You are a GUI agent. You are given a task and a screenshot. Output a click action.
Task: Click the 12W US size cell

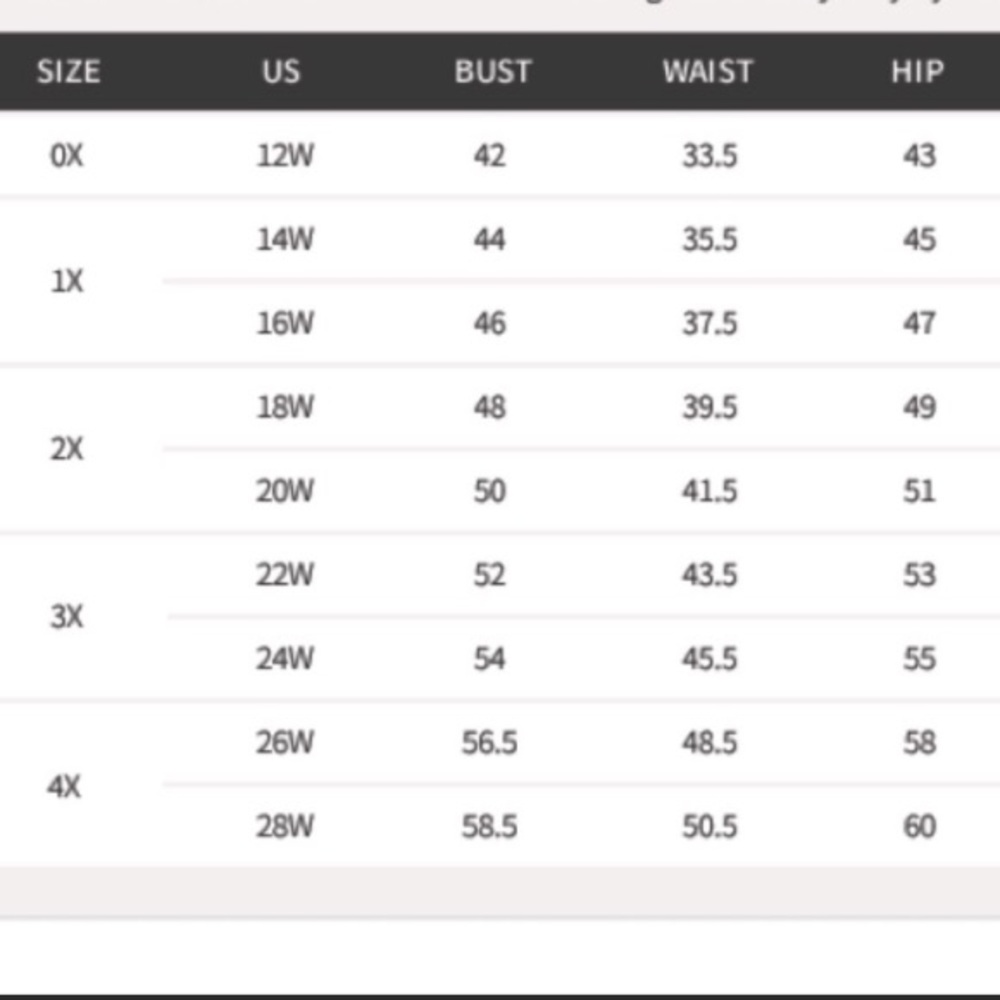coord(285,156)
